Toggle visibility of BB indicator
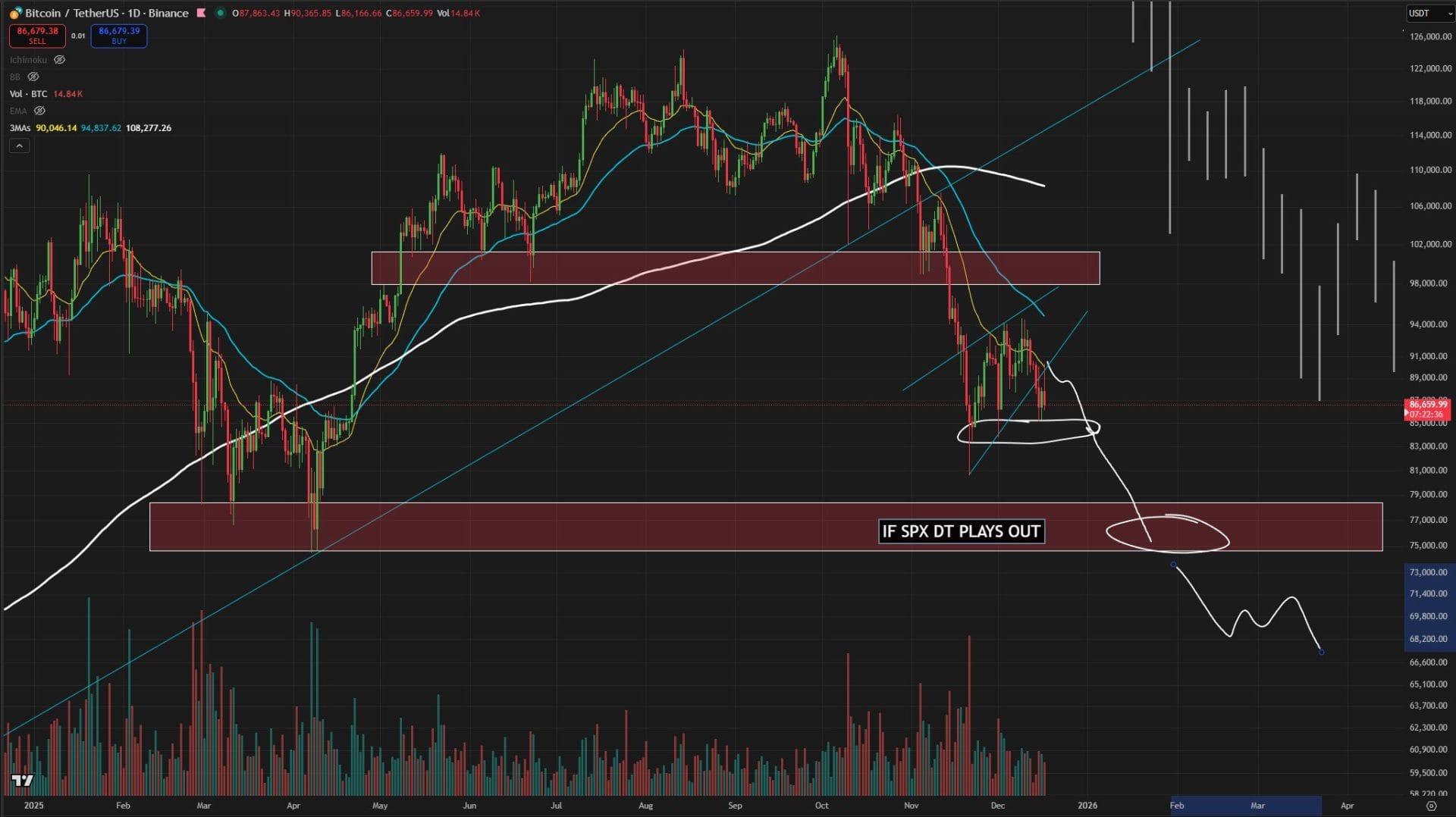The height and width of the screenshot is (817, 1456). pos(33,77)
